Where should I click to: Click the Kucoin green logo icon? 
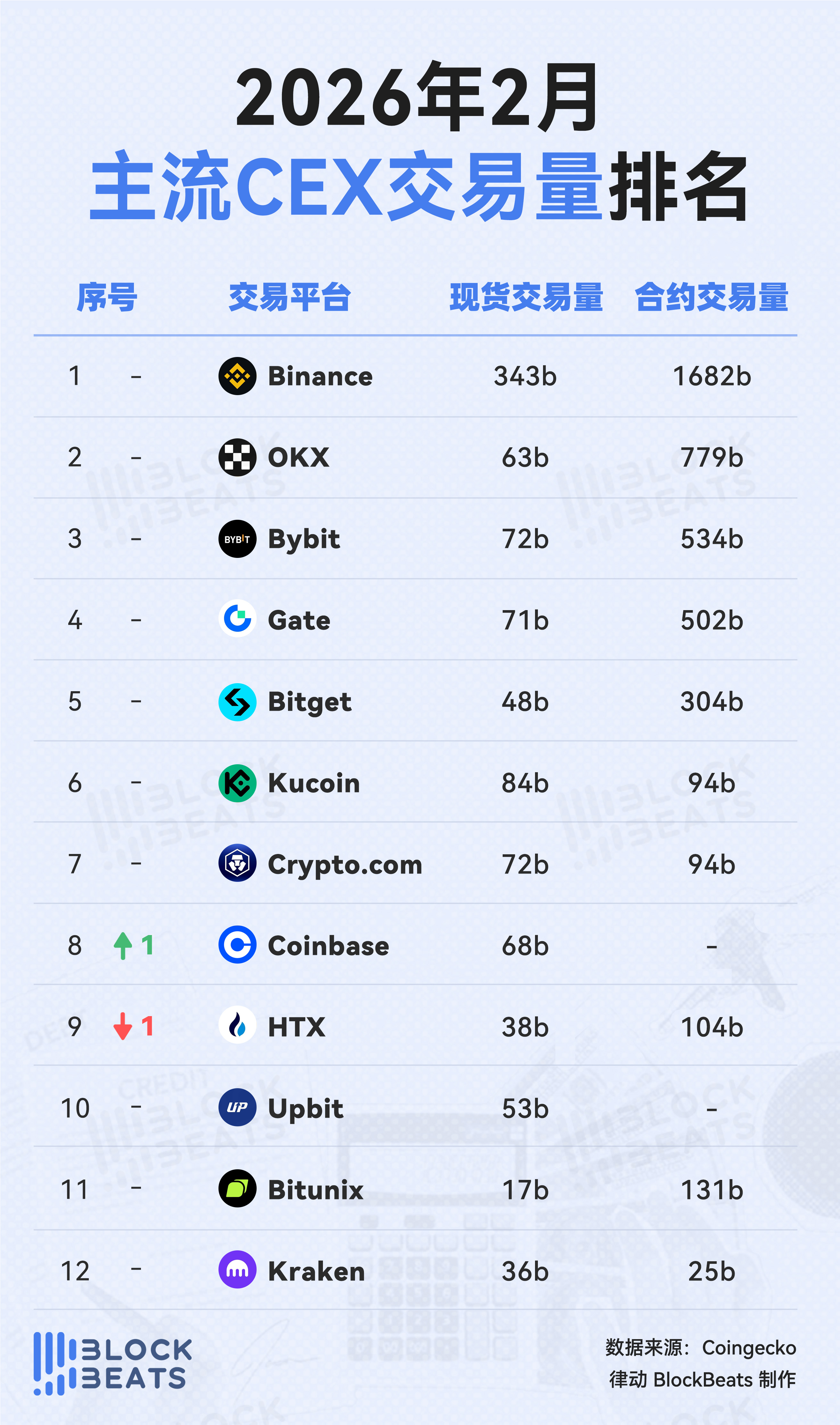tap(237, 783)
